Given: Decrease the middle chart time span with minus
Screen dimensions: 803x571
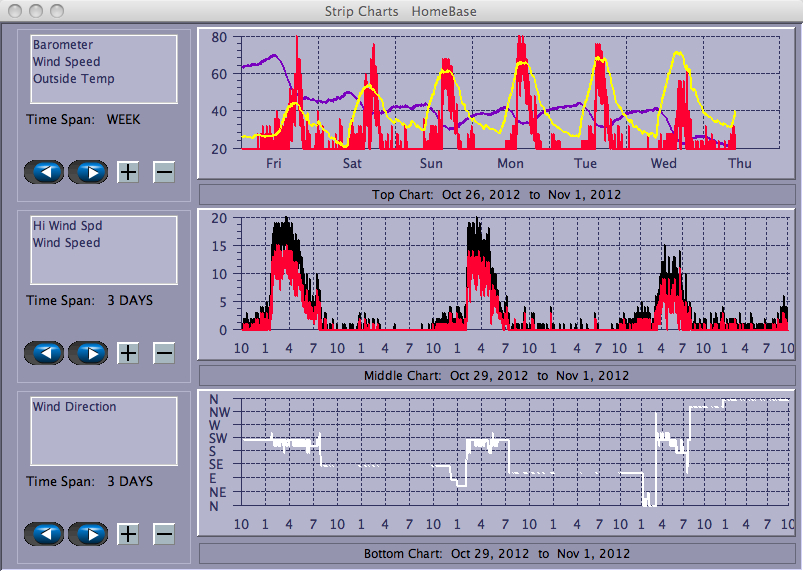Looking at the screenshot, I should point(164,353).
